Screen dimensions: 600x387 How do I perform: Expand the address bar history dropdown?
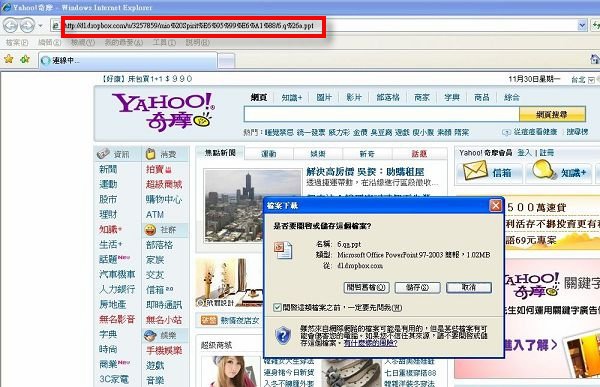(582, 26)
